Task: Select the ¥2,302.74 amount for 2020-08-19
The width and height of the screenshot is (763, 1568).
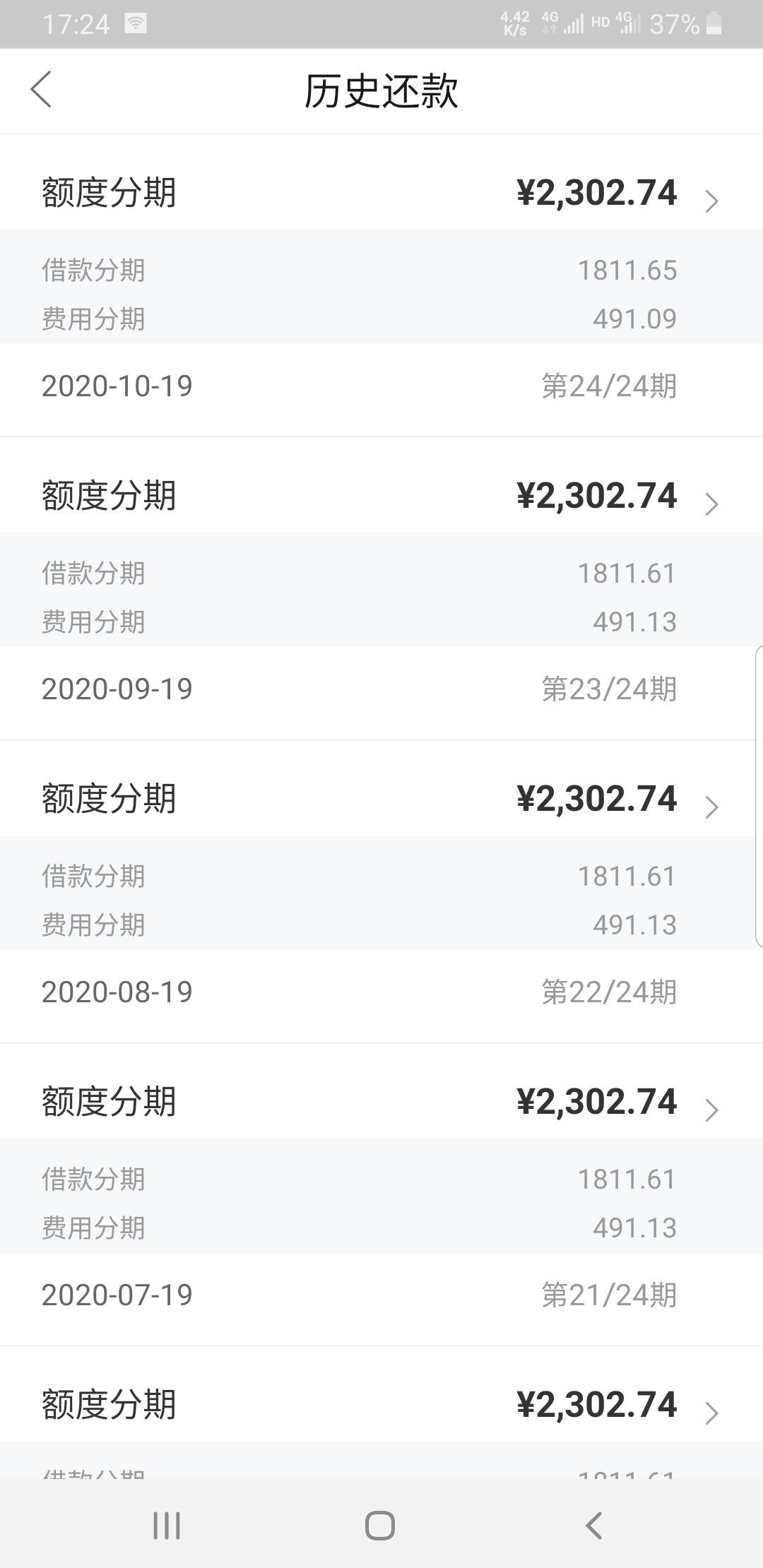Action: click(596, 799)
